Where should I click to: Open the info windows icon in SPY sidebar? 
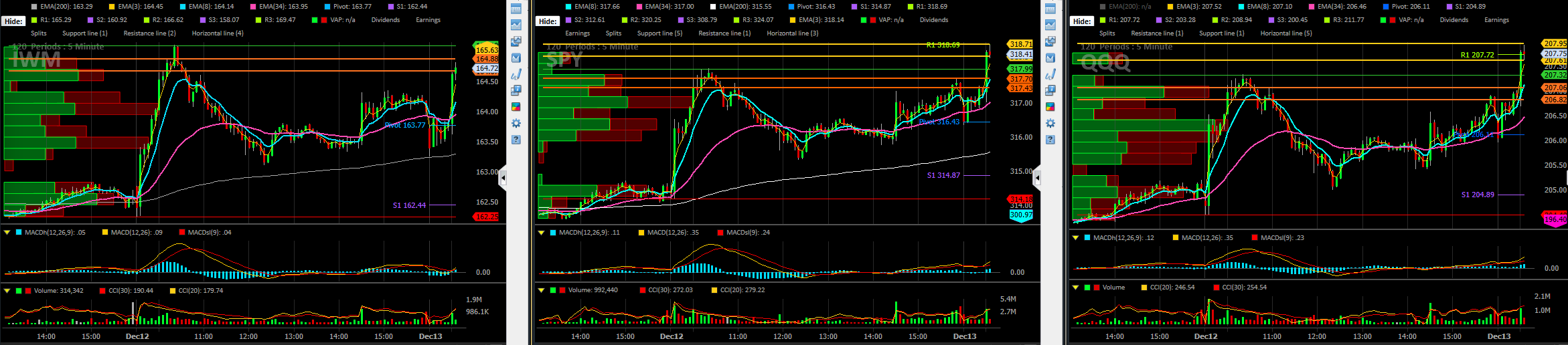click(x=1050, y=90)
